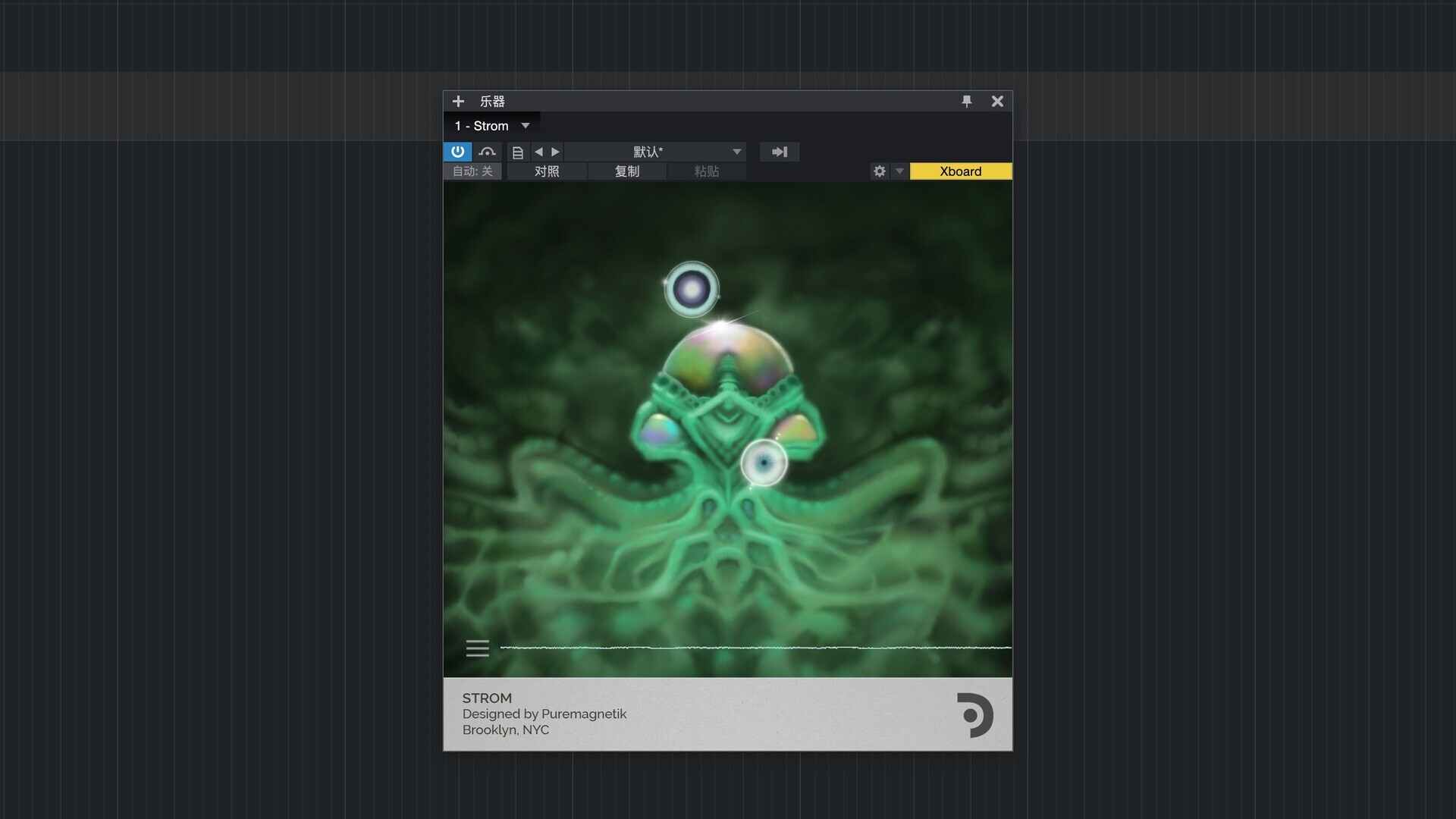The height and width of the screenshot is (819, 1456).
Task: Click the Brooklyn, NYC text
Action: click(506, 730)
